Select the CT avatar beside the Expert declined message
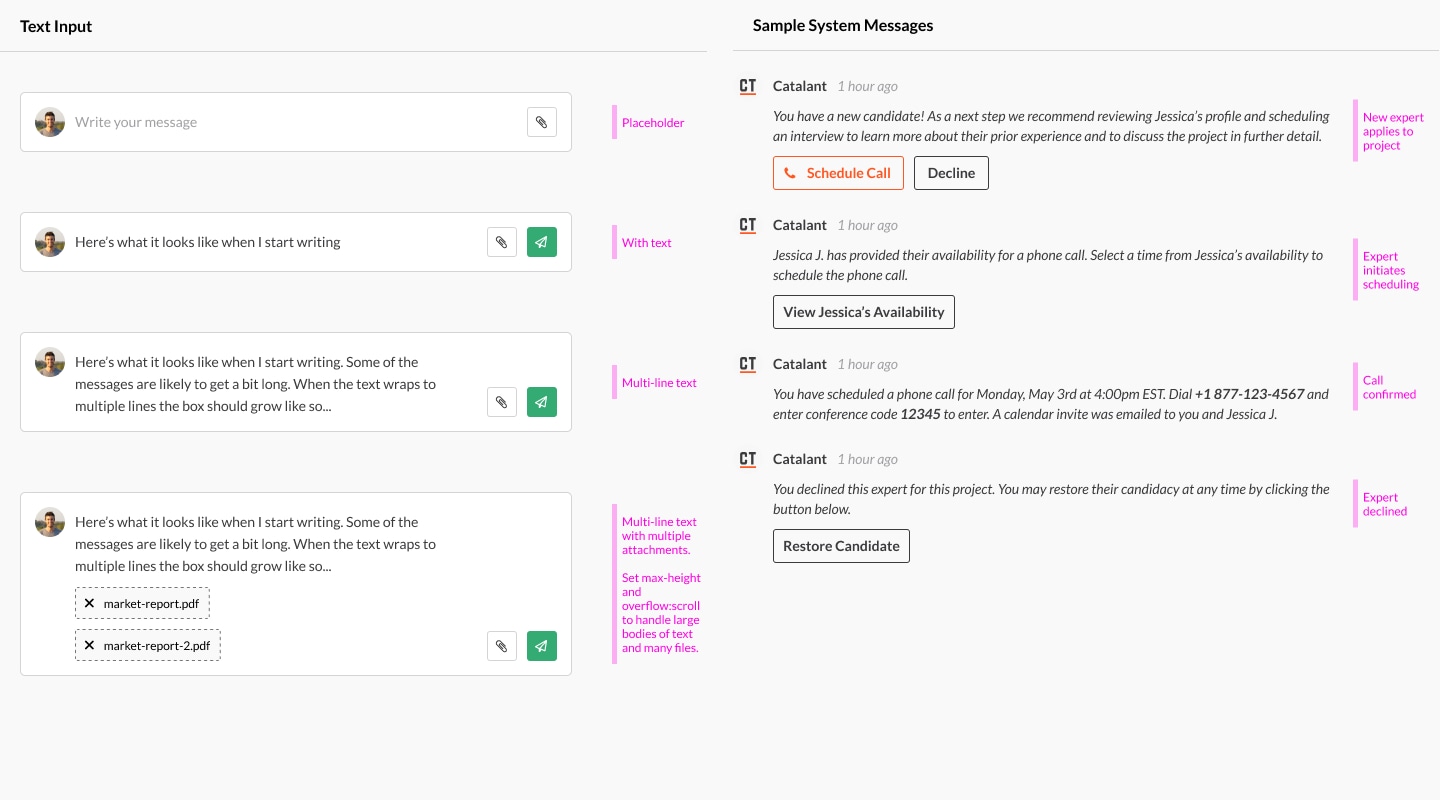1440x800 pixels. tap(747, 459)
